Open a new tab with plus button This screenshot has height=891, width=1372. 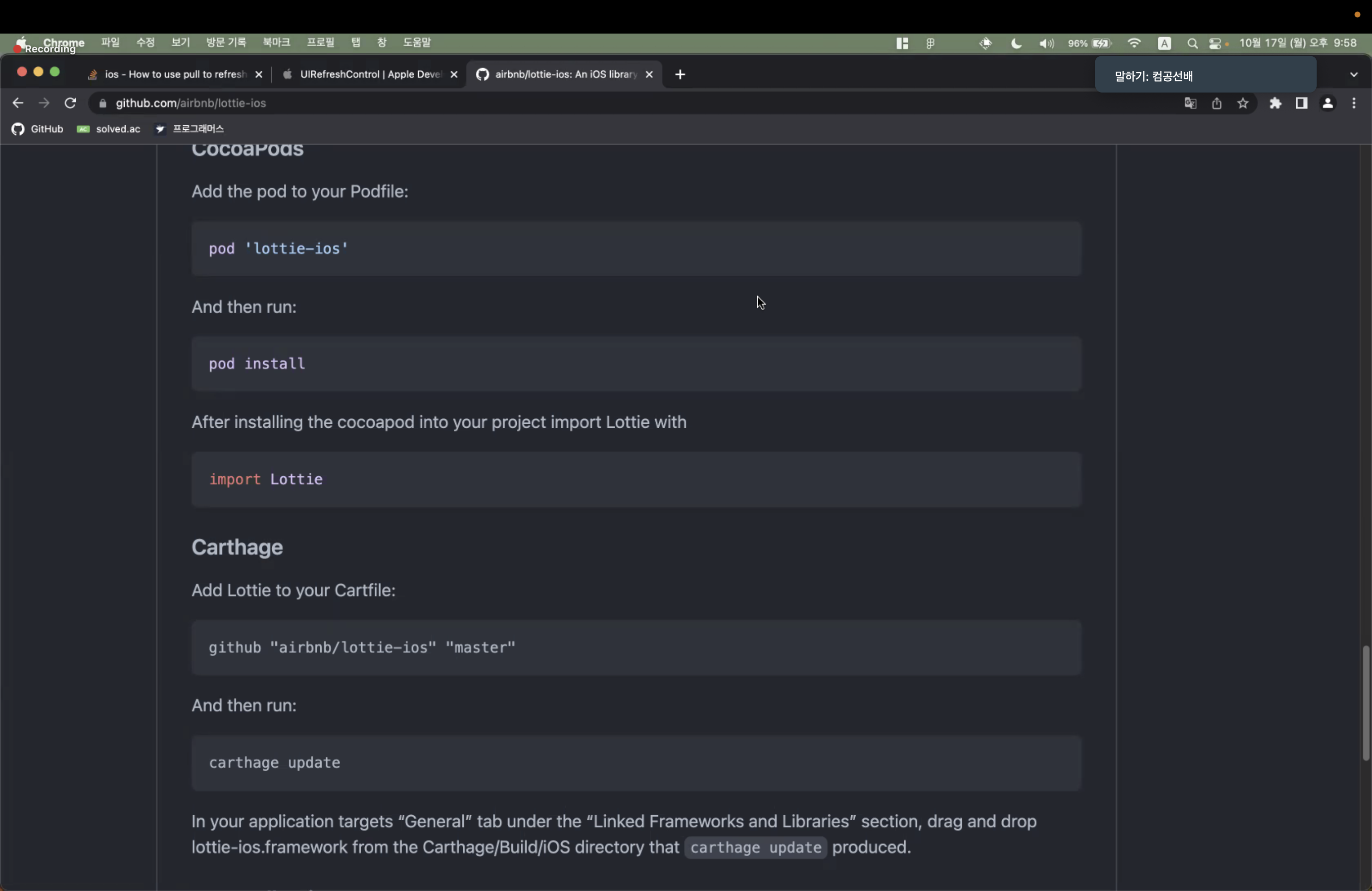pos(680,74)
